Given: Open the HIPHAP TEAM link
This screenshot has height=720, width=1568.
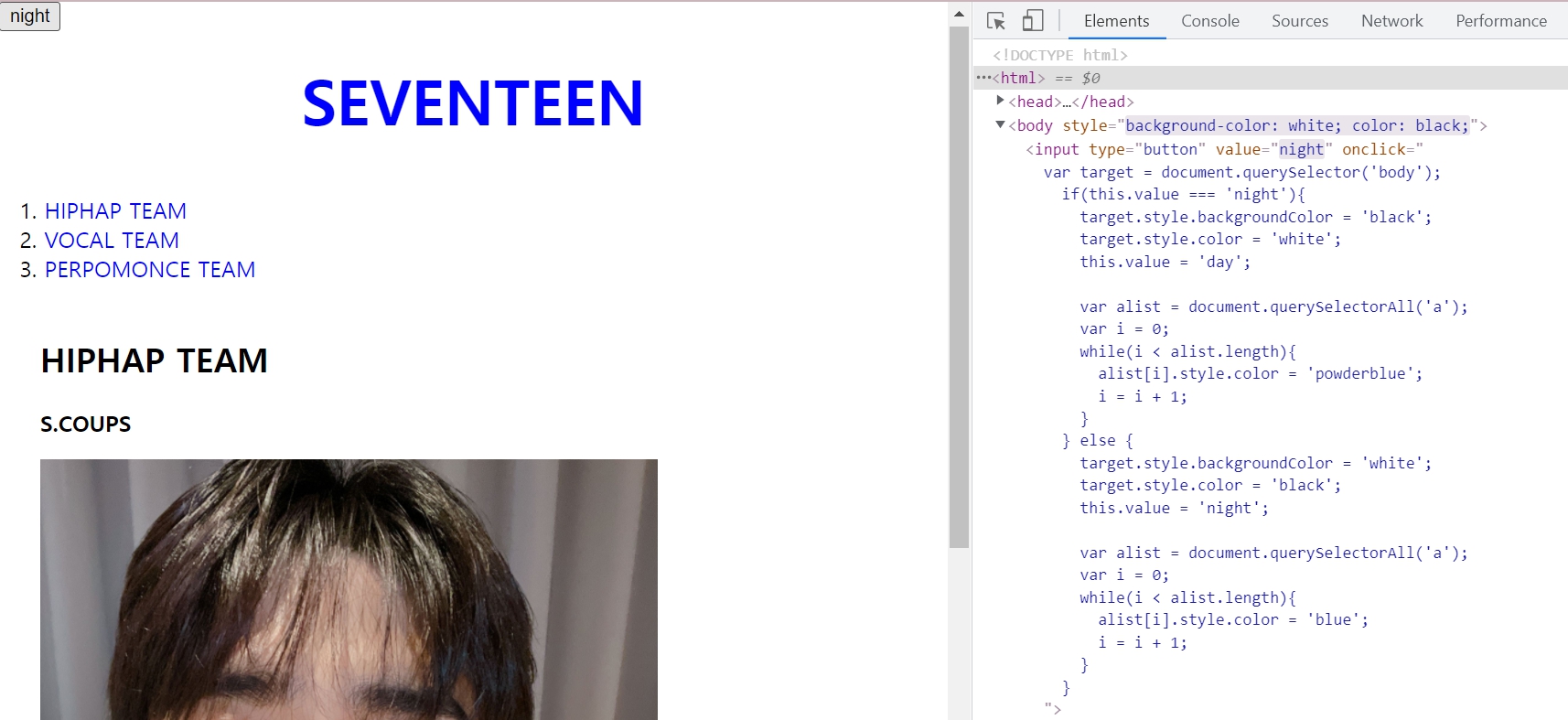Looking at the screenshot, I should tap(115, 211).
